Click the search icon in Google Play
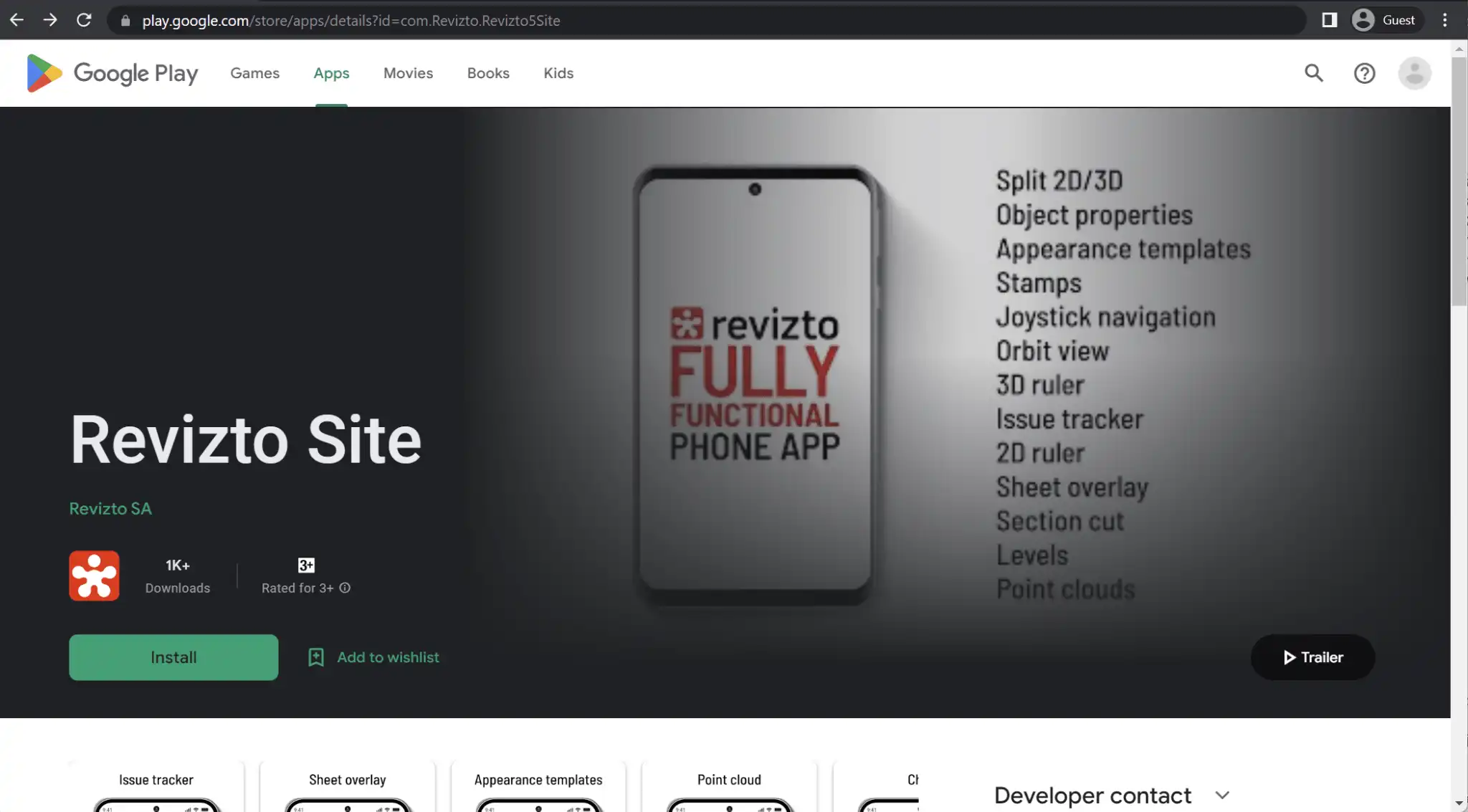Screen dimensions: 1468x812 [x=1314, y=73]
